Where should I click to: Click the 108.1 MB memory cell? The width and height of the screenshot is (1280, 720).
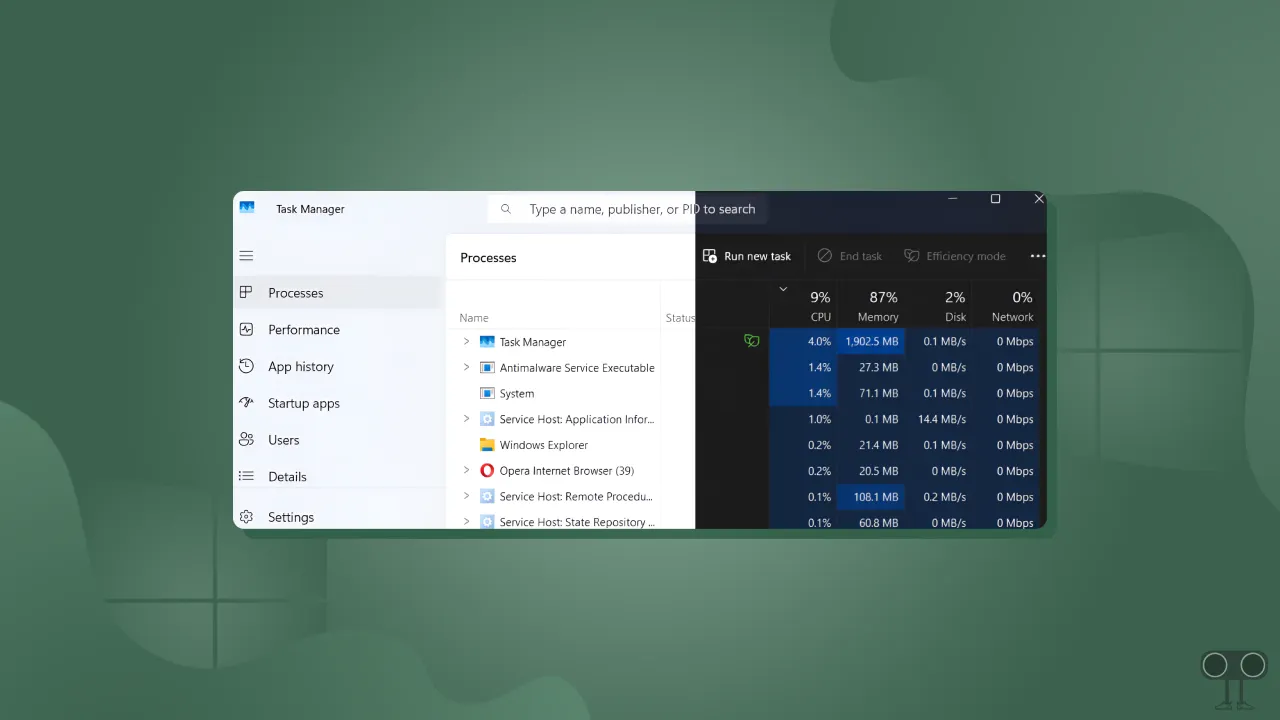(871, 497)
